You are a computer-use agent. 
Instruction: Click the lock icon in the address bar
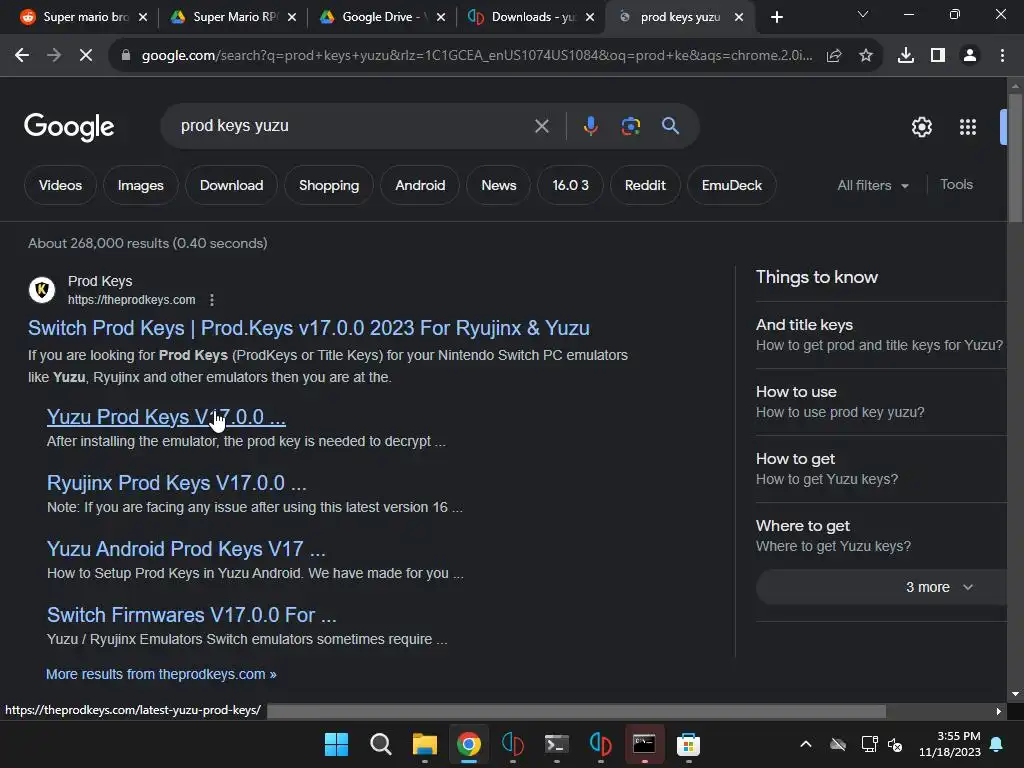126,56
